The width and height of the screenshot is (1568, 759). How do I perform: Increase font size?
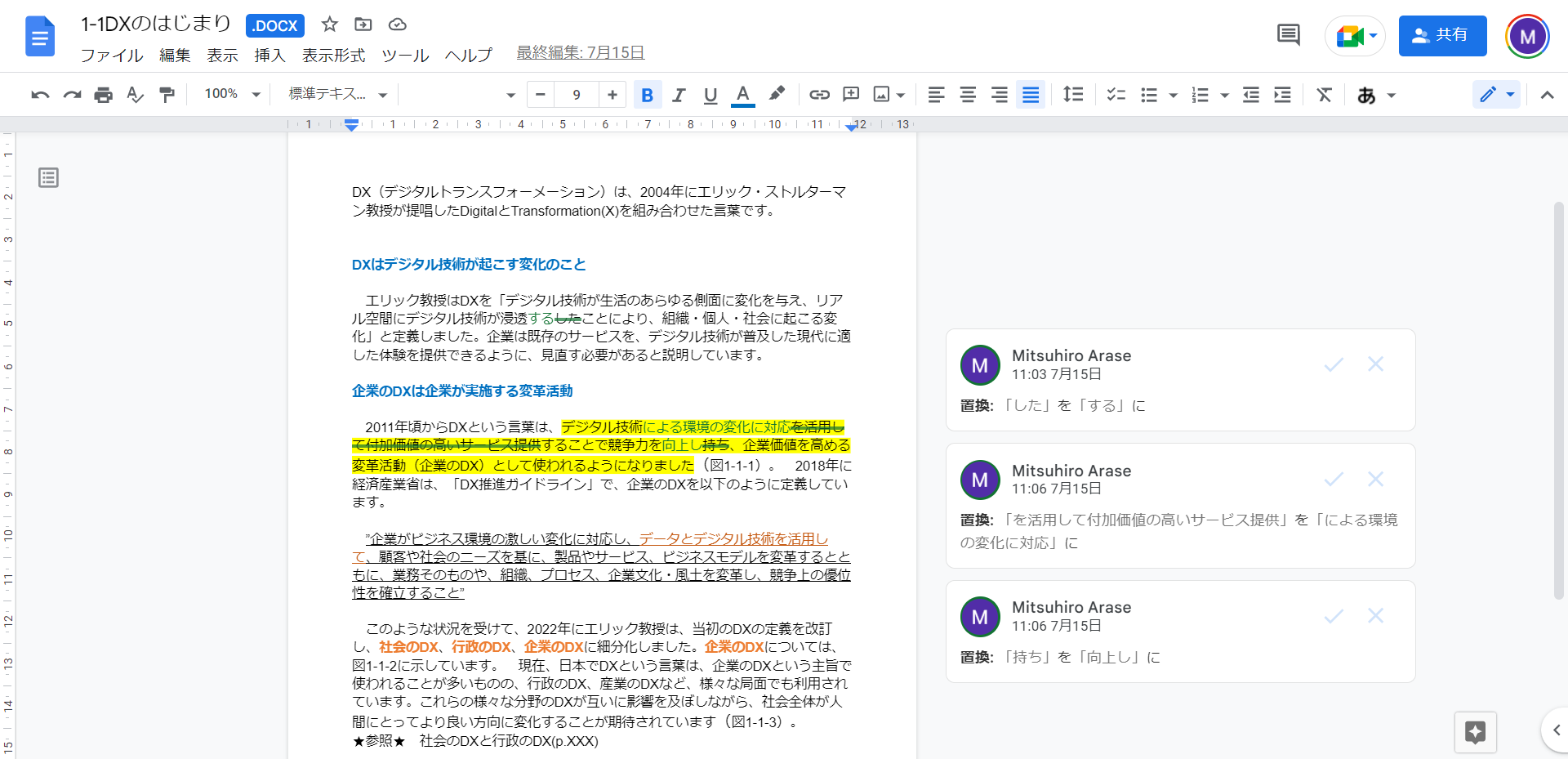pyautogui.click(x=612, y=95)
